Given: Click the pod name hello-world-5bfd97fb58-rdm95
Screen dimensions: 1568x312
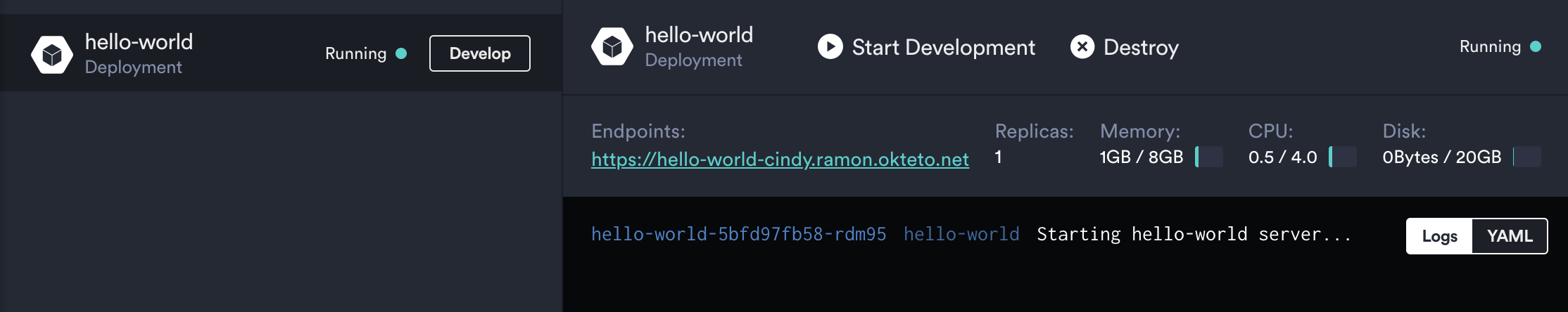Looking at the screenshot, I should pos(738,234).
